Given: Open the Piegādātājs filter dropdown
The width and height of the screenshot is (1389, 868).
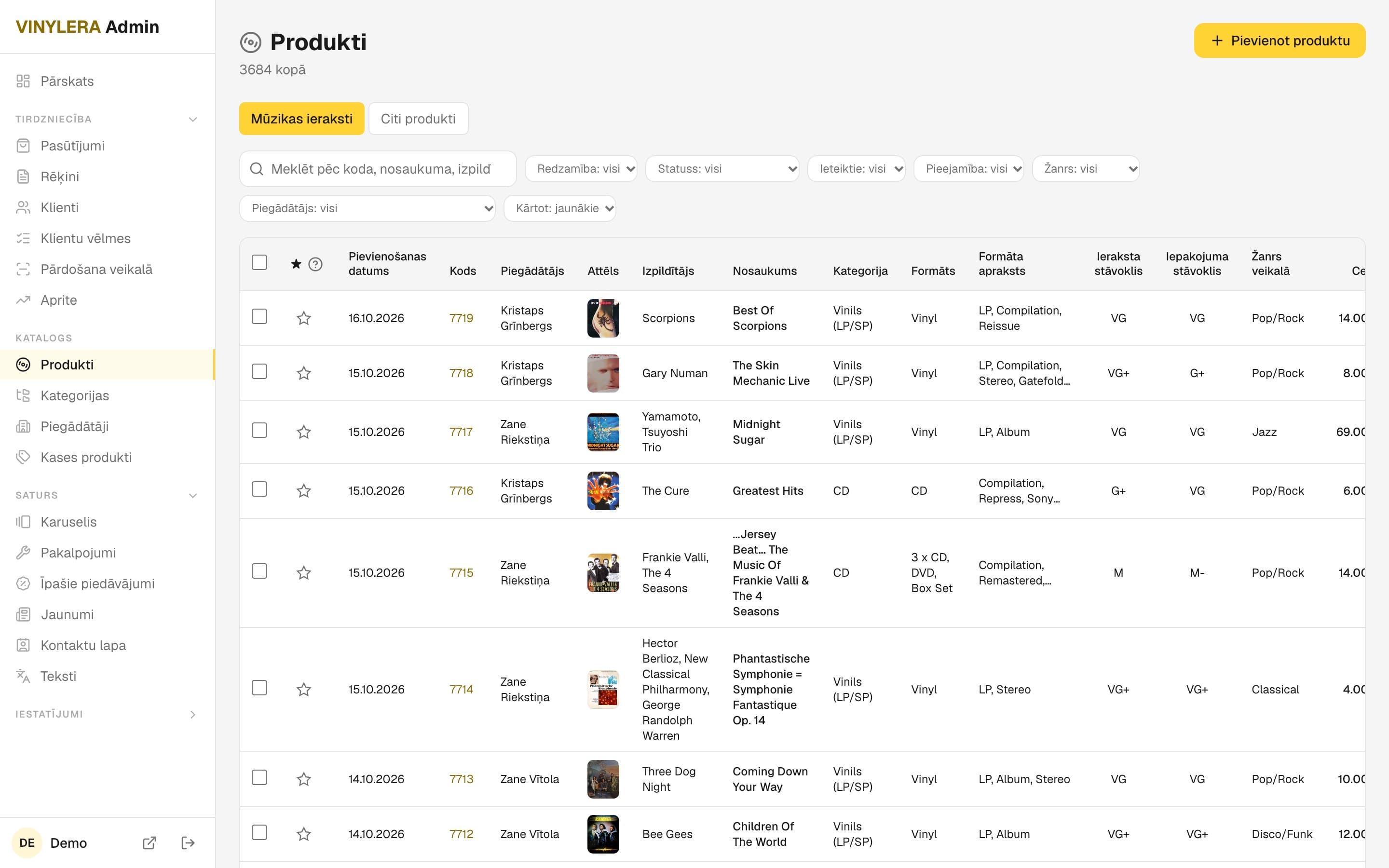Looking at the screenshot, I should pyautogui.click(x=368, y=208).
